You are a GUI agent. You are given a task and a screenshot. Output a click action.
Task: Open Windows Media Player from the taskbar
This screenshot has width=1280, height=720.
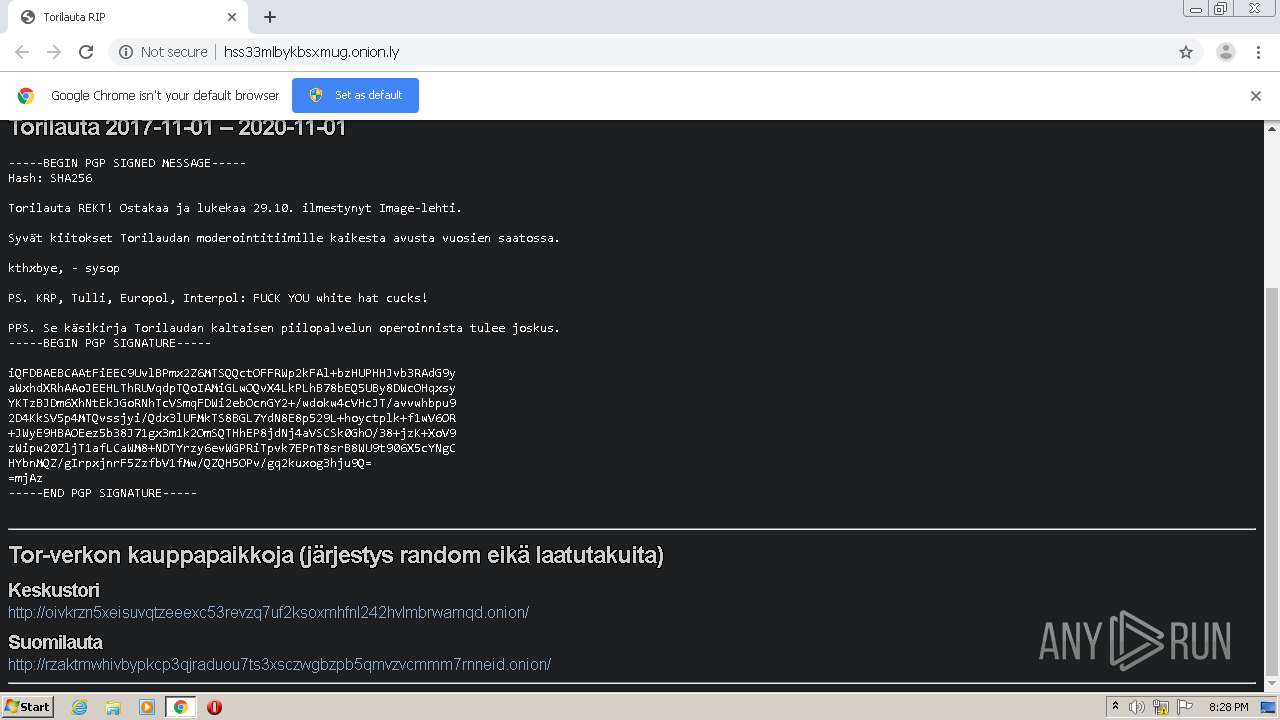[147, 707]
